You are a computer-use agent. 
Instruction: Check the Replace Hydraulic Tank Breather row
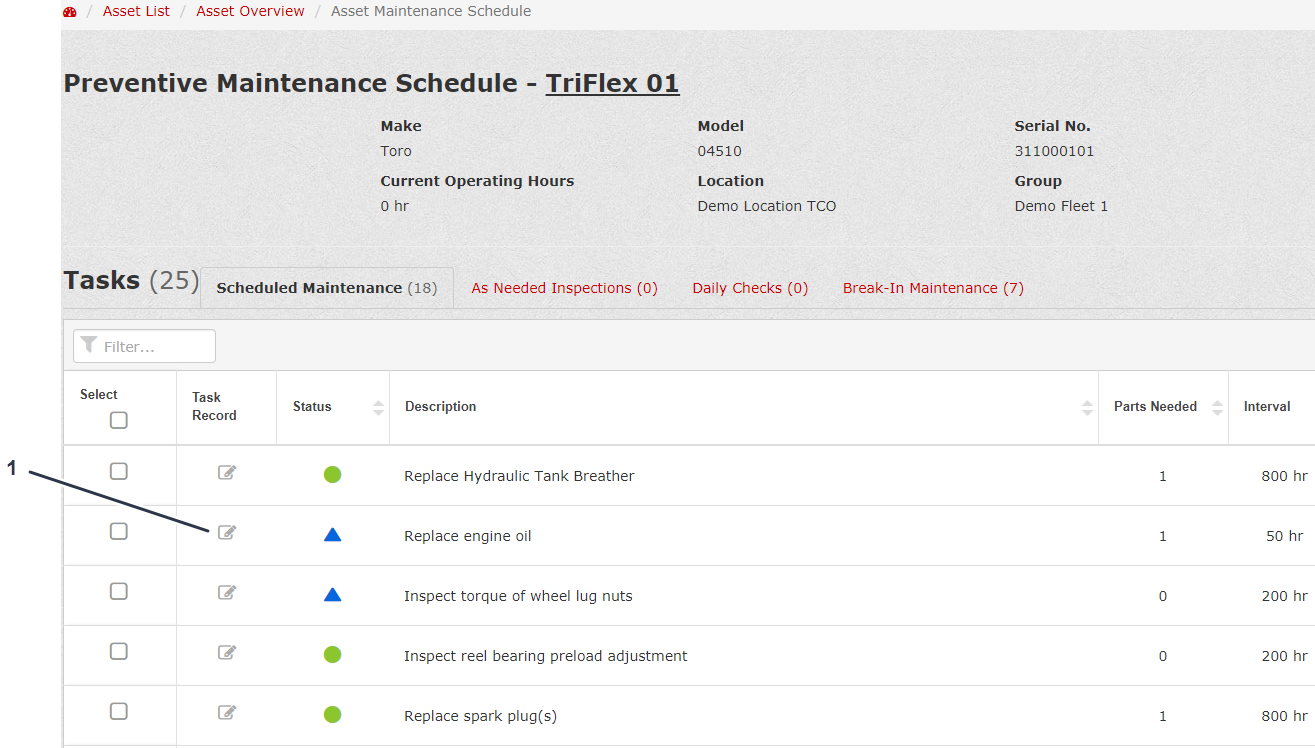pyautogui.click(x=119, y=471)
